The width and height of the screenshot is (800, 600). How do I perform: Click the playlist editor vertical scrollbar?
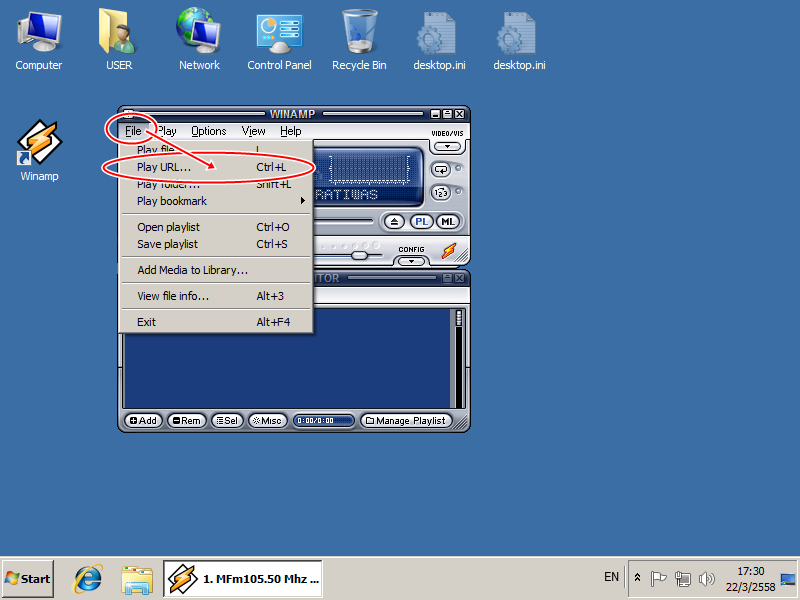[x=459, y=358]
